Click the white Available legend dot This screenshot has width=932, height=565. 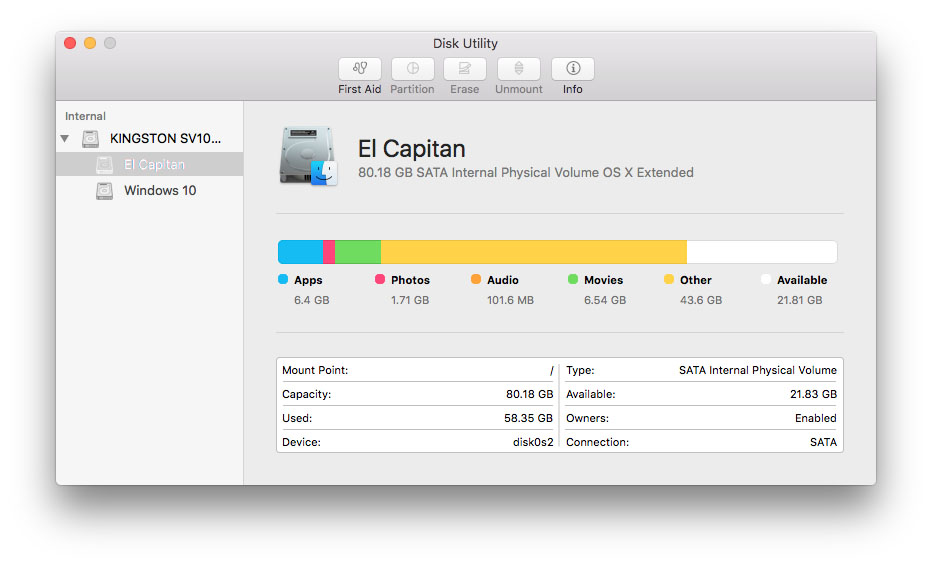pos(766,279)
